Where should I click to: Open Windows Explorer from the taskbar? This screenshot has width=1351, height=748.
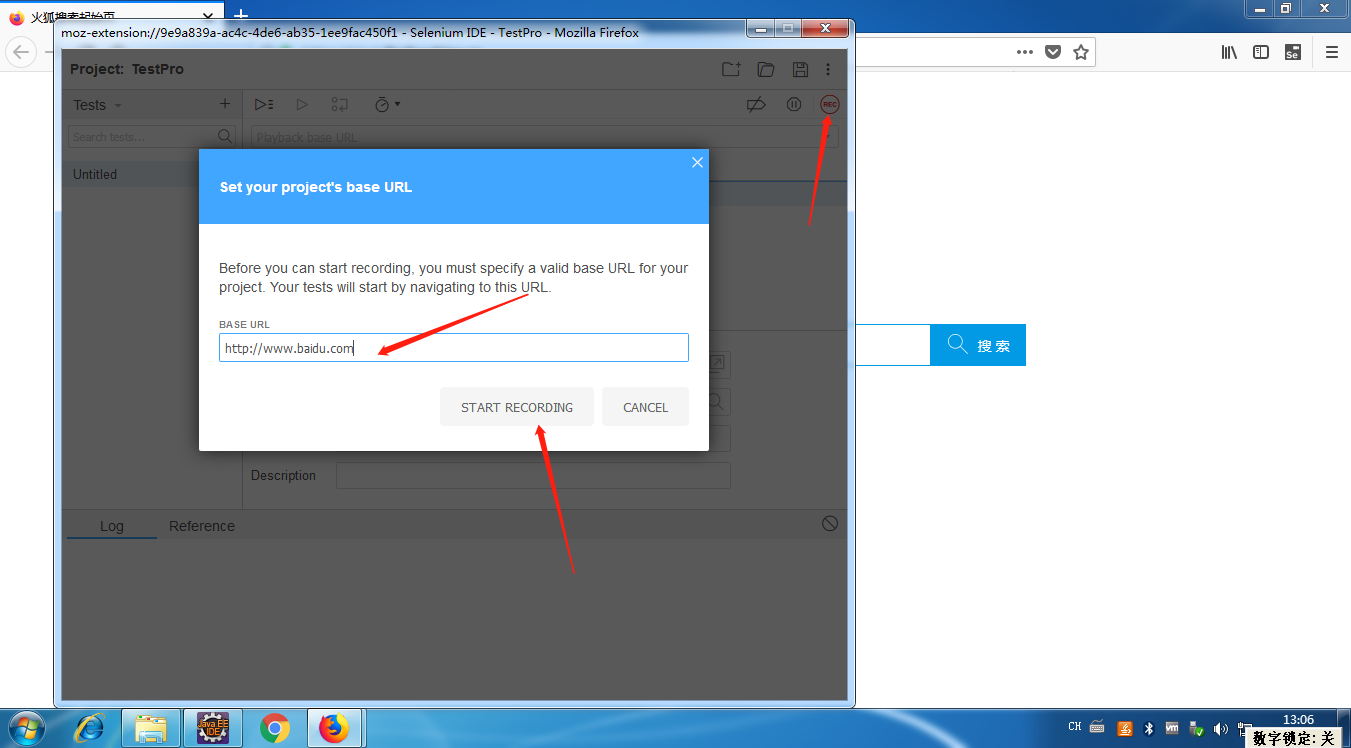pos(151,729)
